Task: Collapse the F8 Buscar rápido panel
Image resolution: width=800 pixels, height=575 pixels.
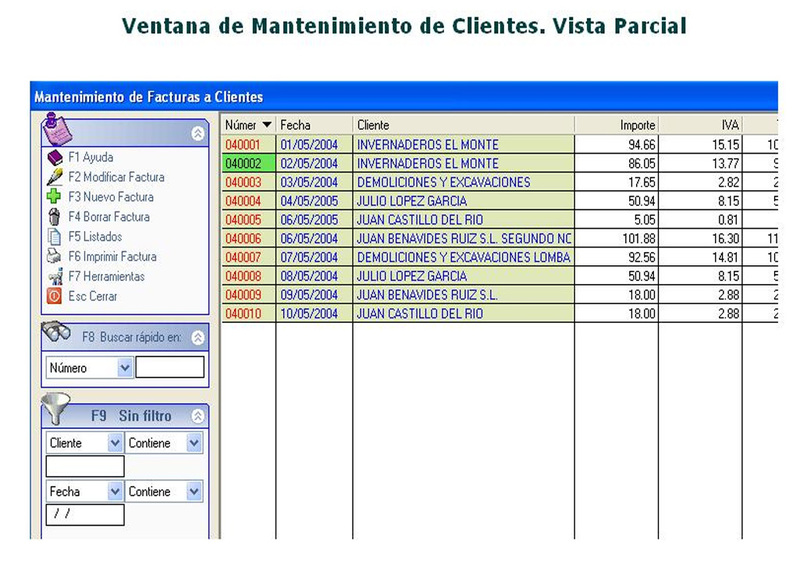Action: (198, 337)
